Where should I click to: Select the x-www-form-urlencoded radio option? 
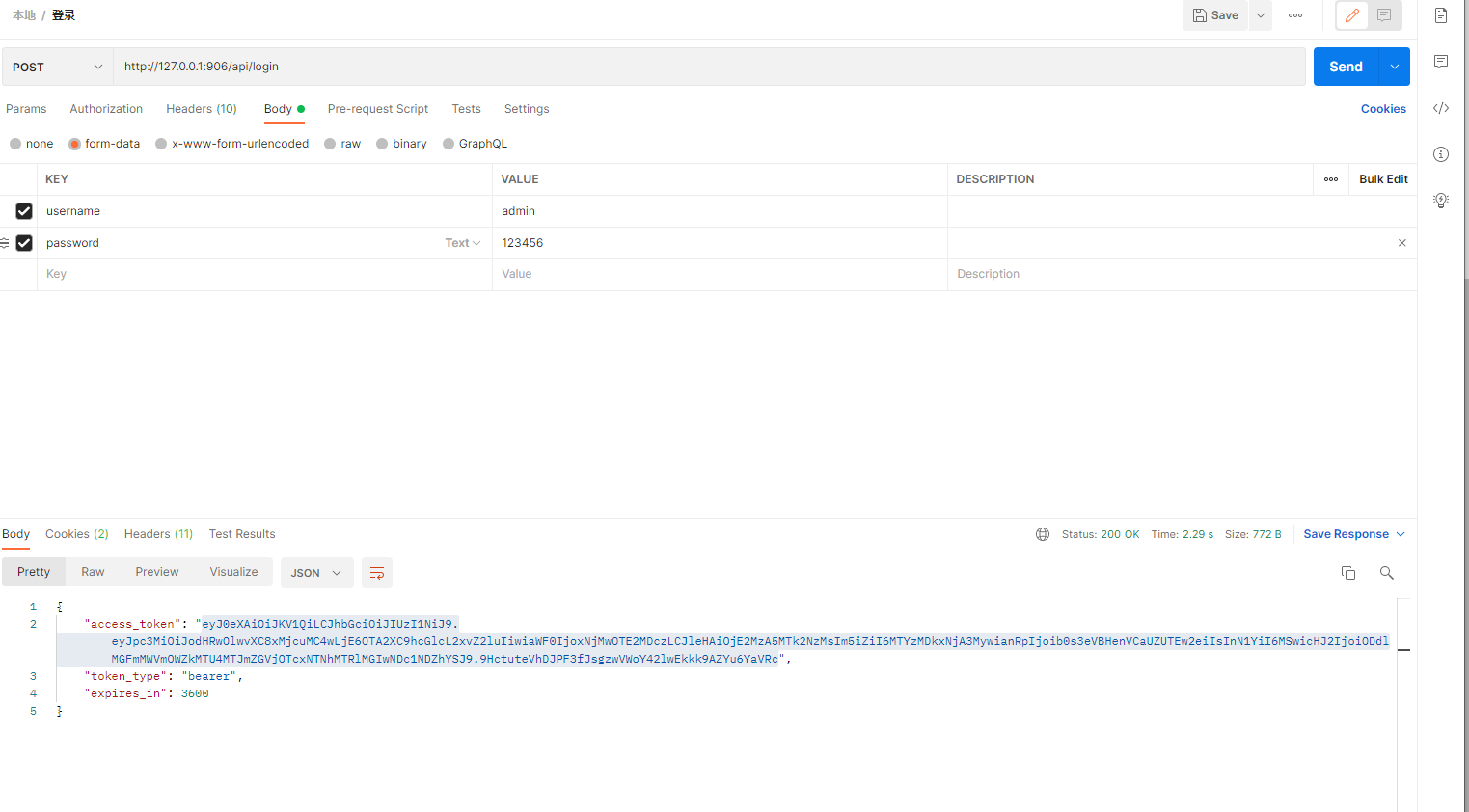coord(161,144)
